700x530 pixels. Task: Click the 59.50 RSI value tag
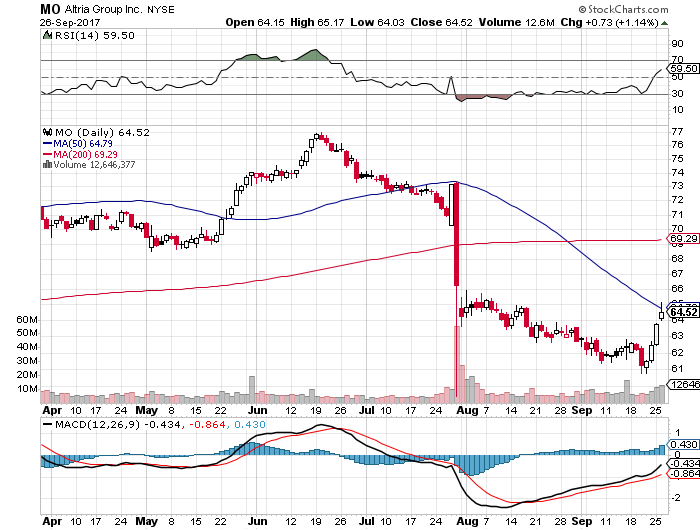tap(682, 70)
